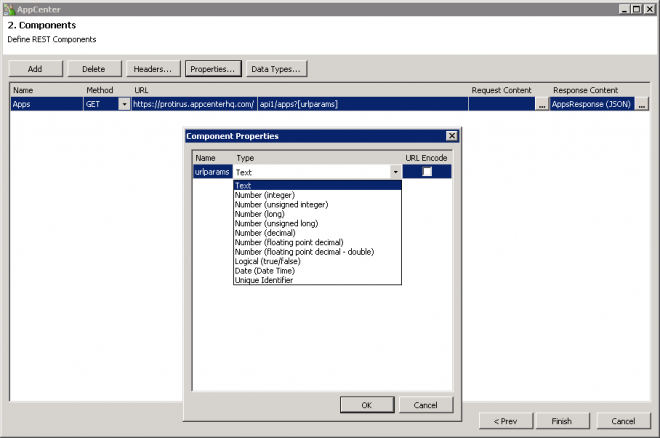Choose Text from the type list
This screenshot has width=660, height=438.
(317, 185)
